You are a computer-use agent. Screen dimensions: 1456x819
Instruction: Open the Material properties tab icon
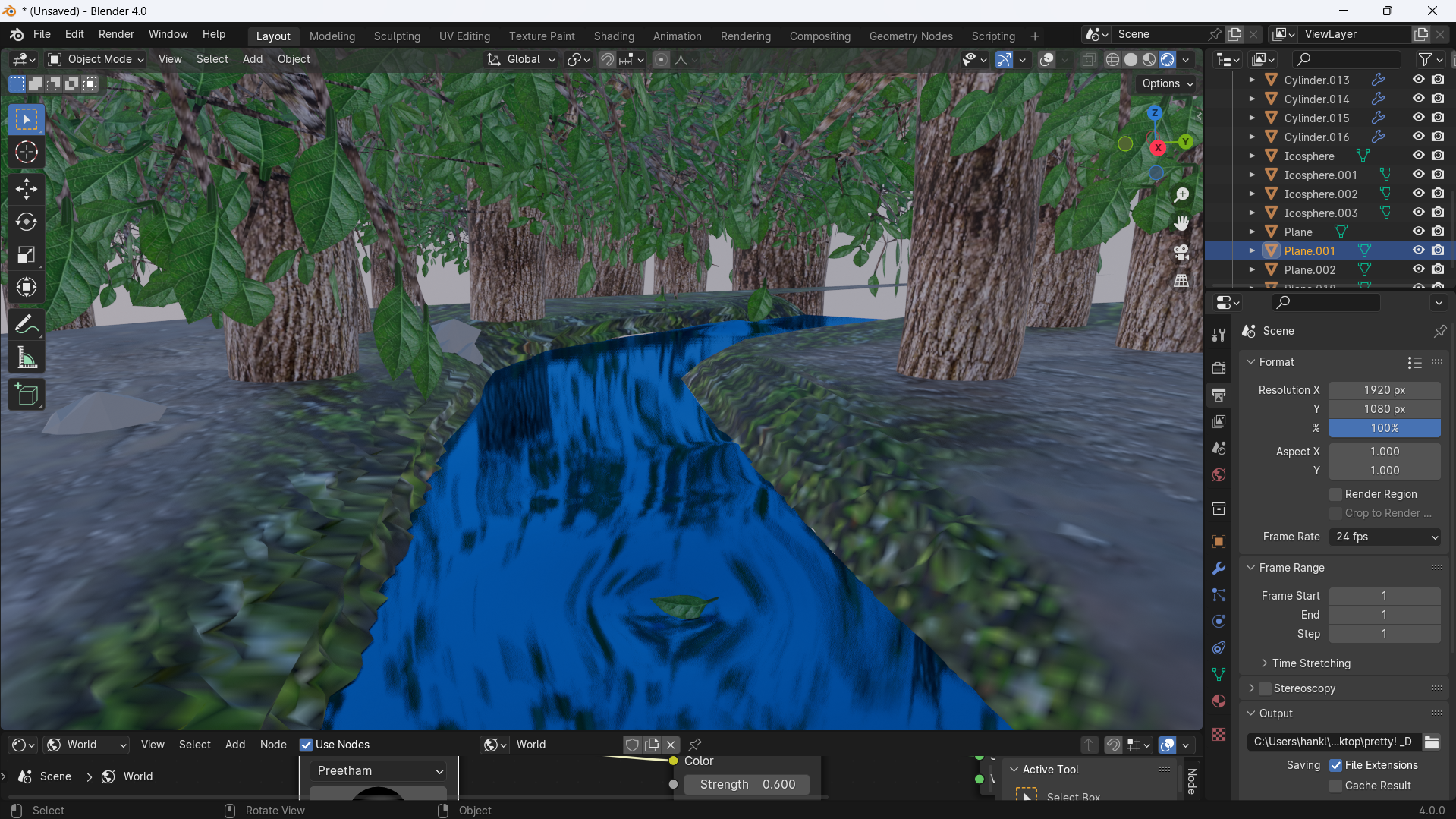(1219, 701)
